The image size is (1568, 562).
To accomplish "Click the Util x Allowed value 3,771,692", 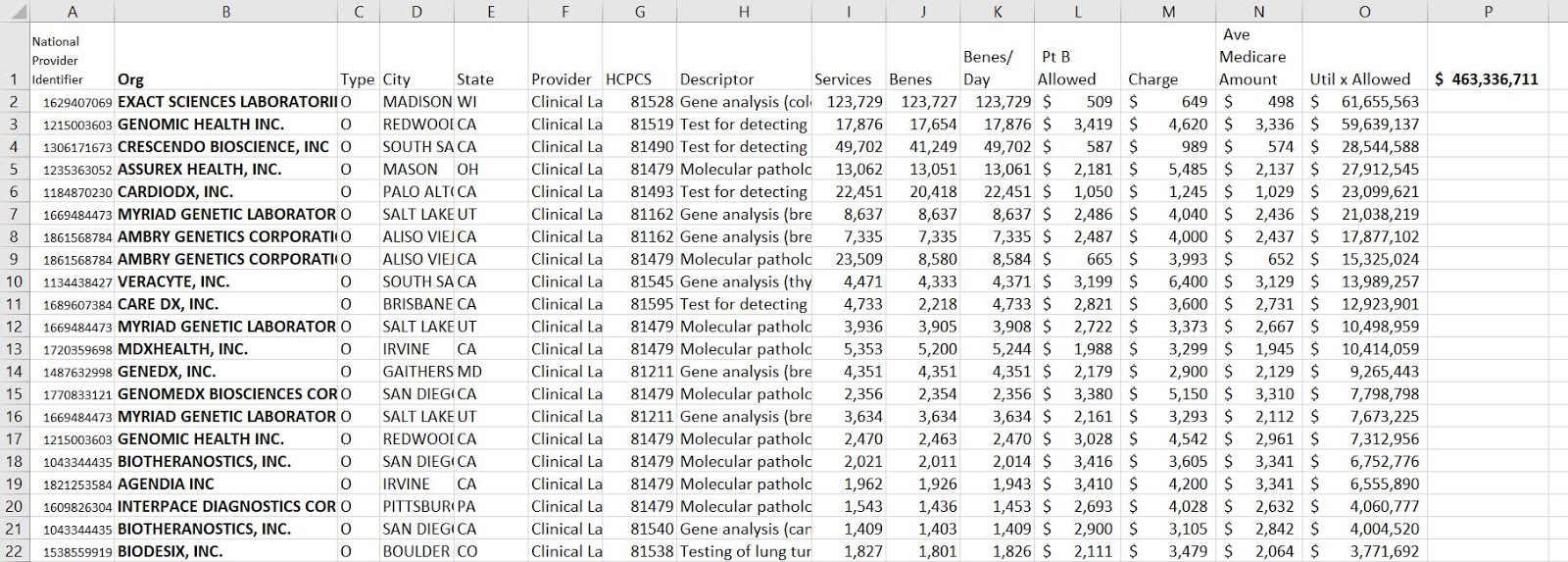I will click(x=1364, y=551).
